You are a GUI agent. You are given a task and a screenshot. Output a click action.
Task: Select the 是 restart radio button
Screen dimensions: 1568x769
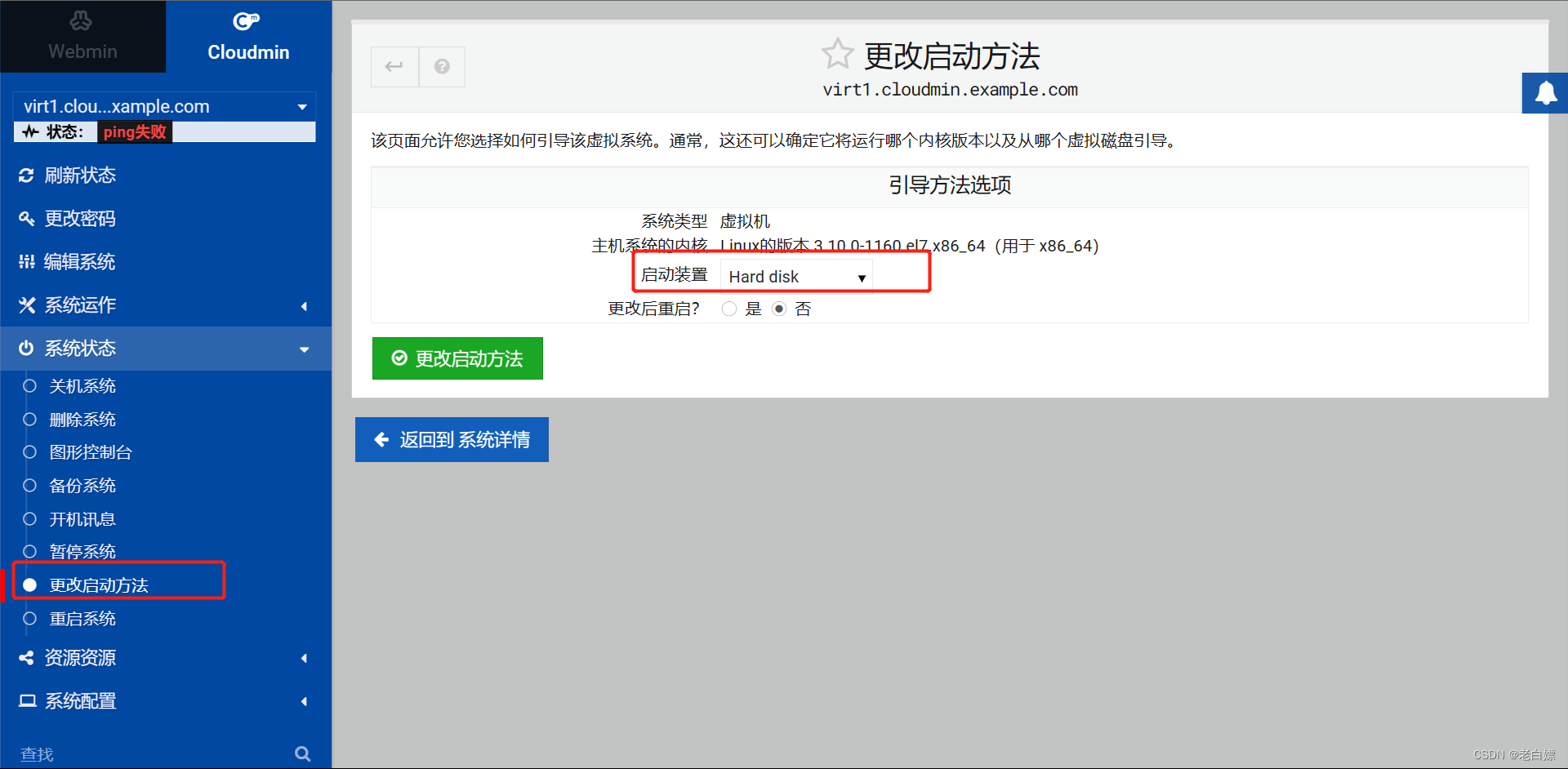click(729, 309)
